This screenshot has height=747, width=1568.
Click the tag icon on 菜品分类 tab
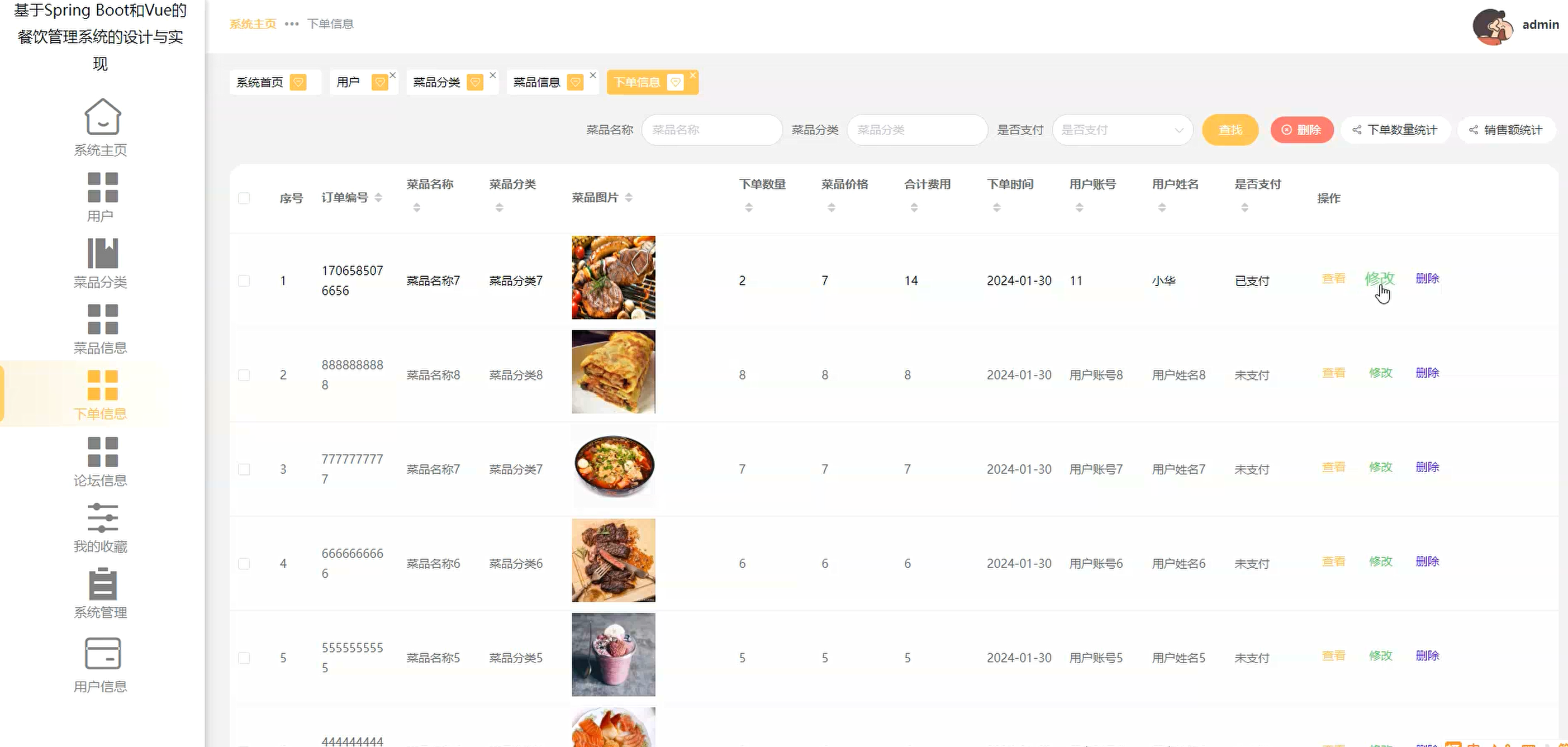[476, 82]
